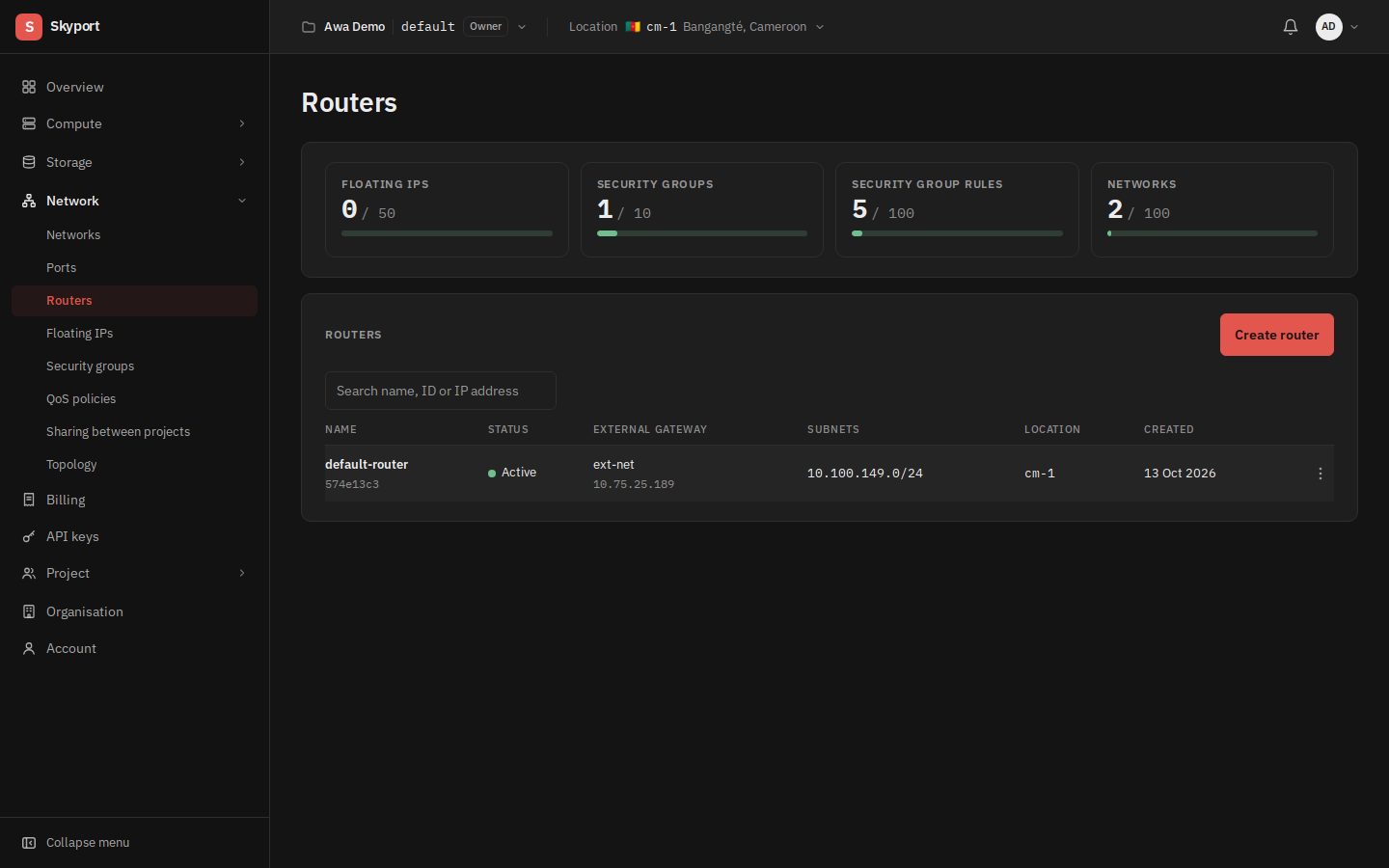Click the project folder icon
This screenshot has height=868, width=1389.
pos(309,27)
